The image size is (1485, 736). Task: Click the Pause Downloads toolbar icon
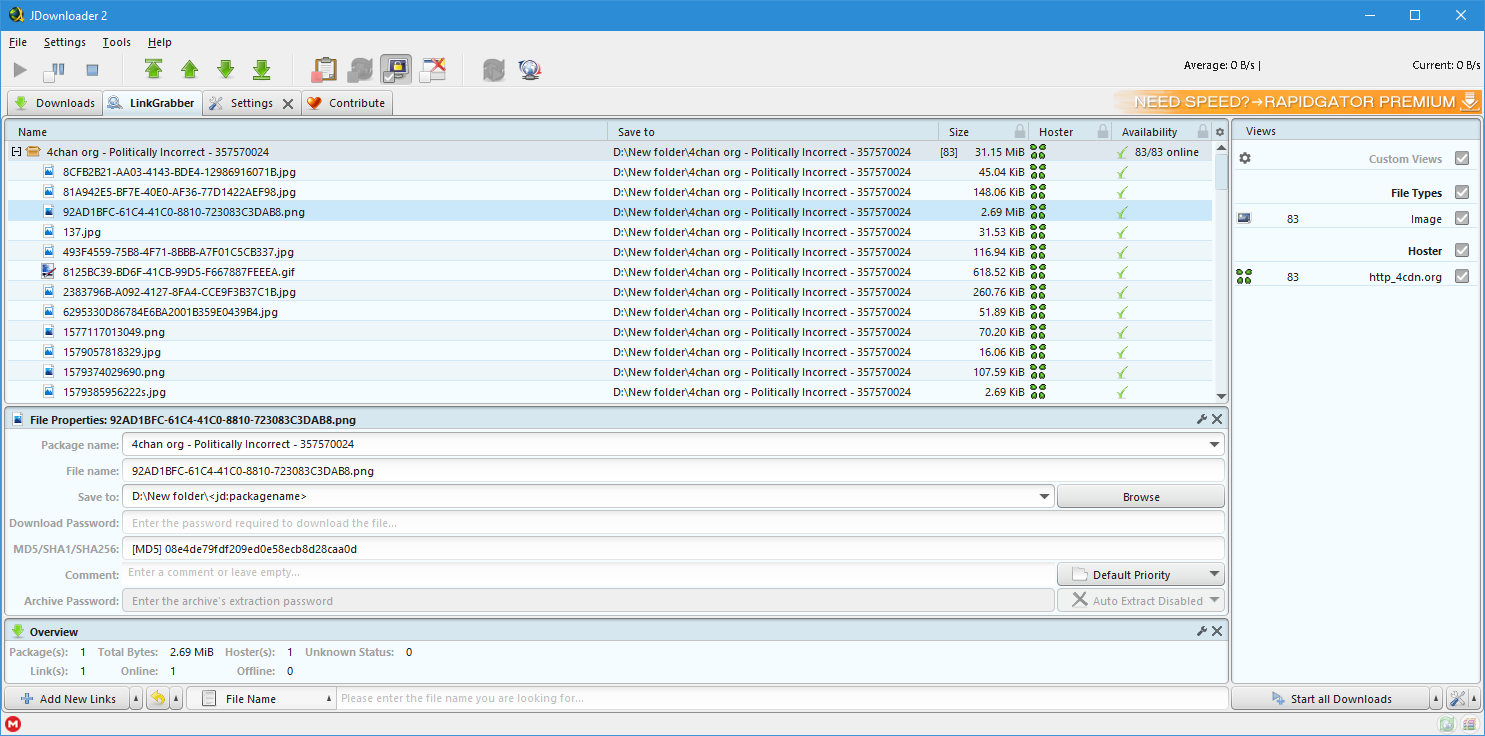click(x=54, y=70)
